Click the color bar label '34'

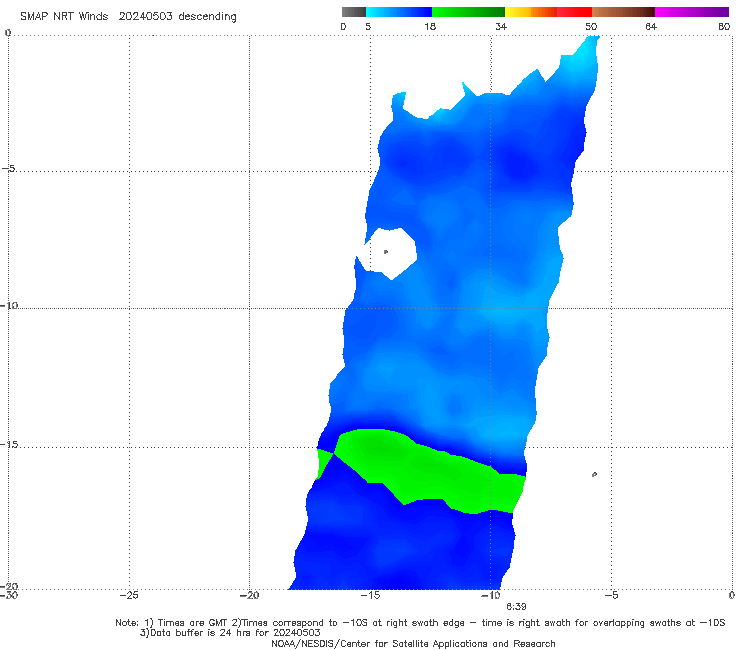[501, 26]
